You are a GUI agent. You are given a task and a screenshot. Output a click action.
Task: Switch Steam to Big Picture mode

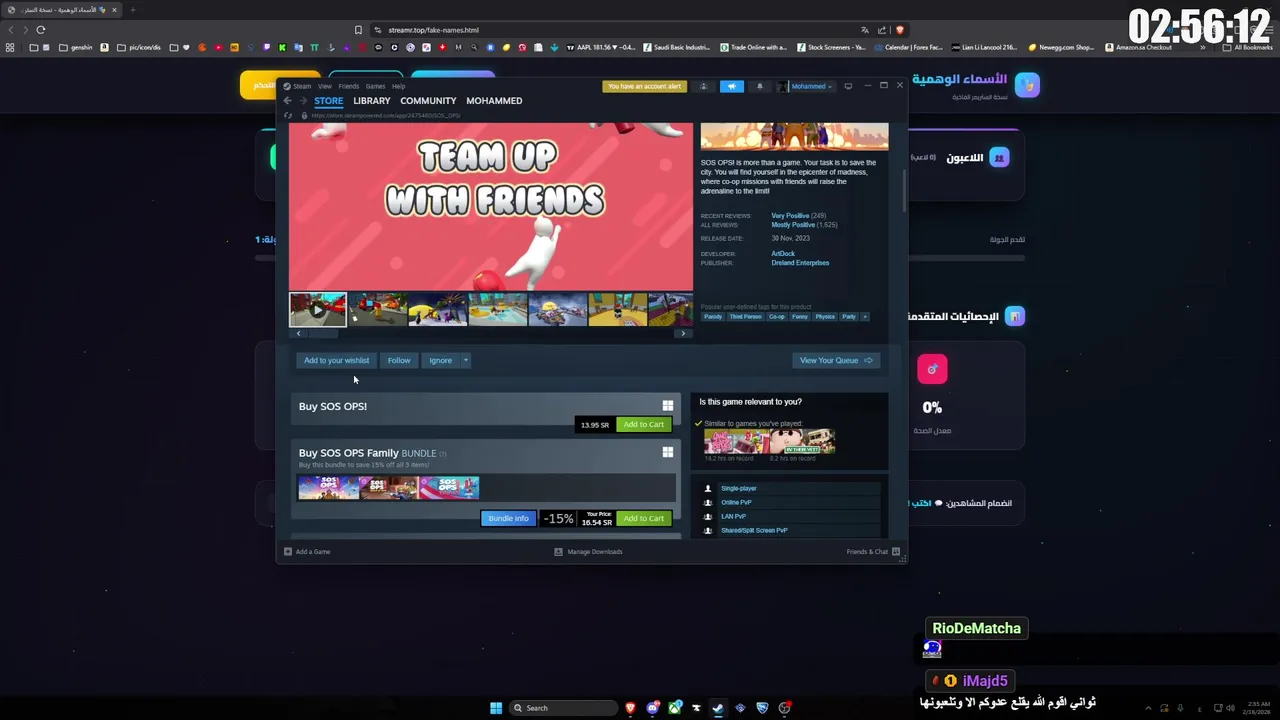(848, 86)
